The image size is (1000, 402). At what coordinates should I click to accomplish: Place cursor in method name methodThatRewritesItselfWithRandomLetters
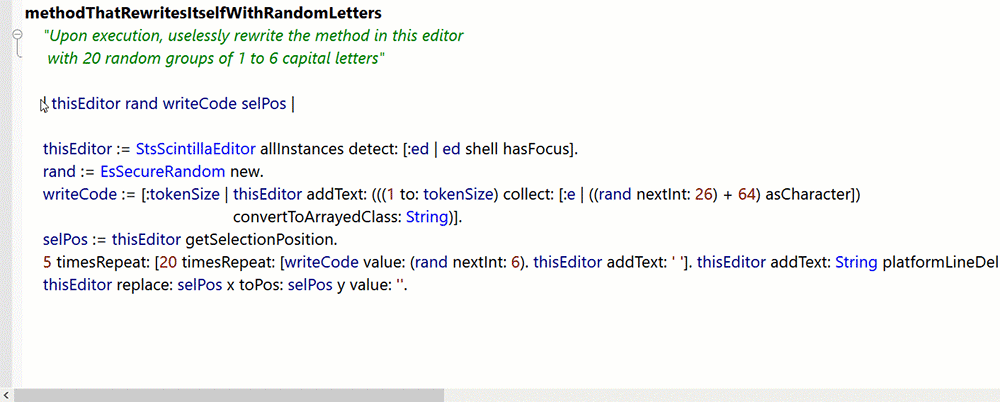click(203, 13)
